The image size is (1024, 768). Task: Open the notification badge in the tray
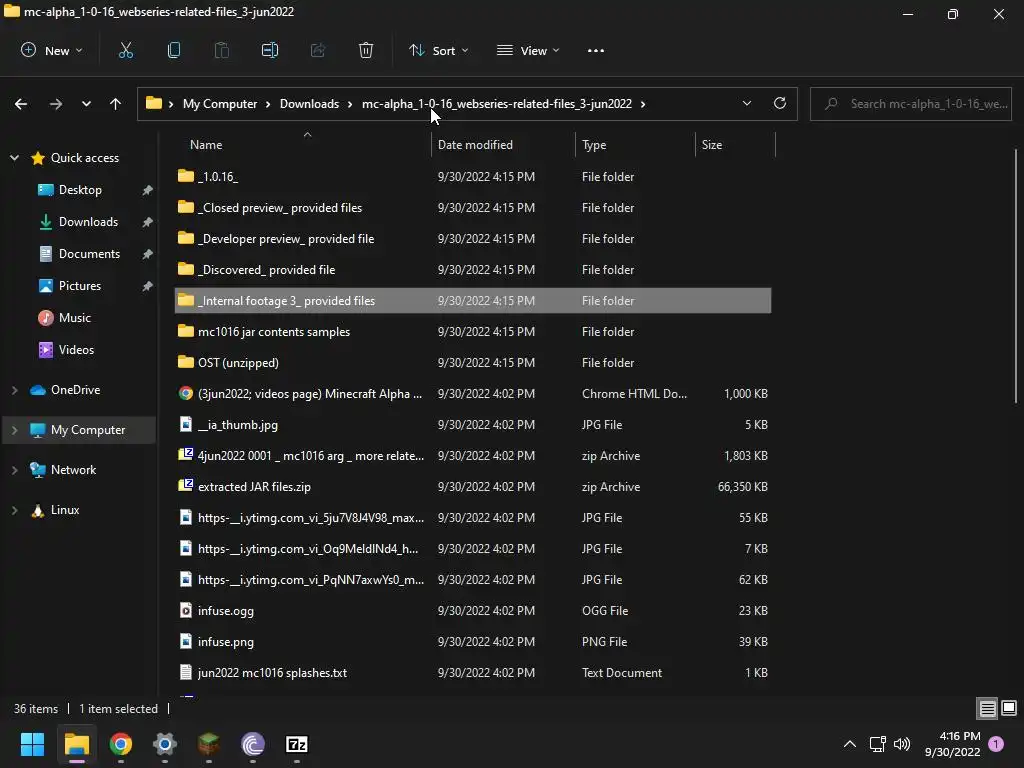[x=996, y=743]
